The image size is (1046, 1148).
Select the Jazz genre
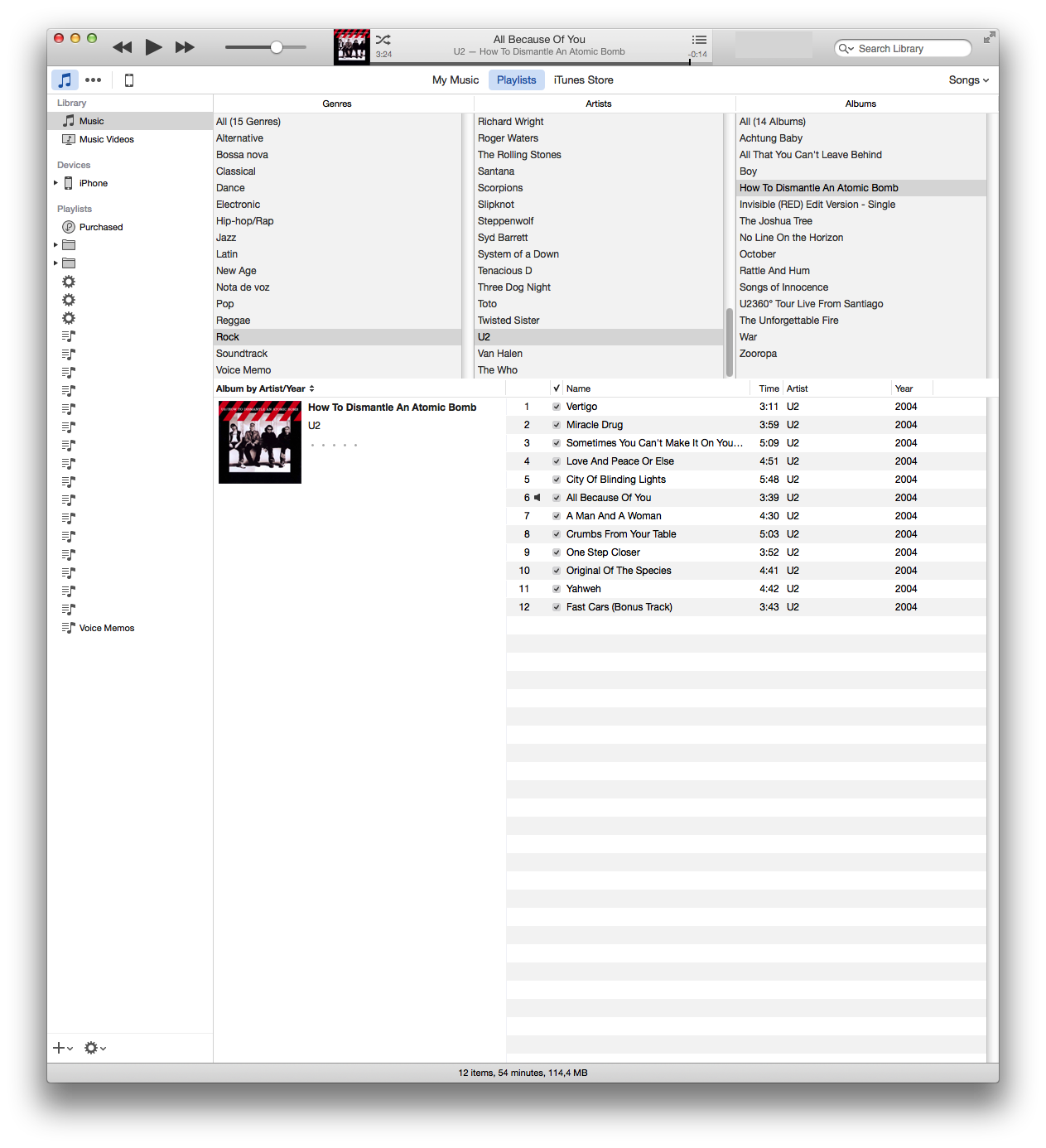337,238
